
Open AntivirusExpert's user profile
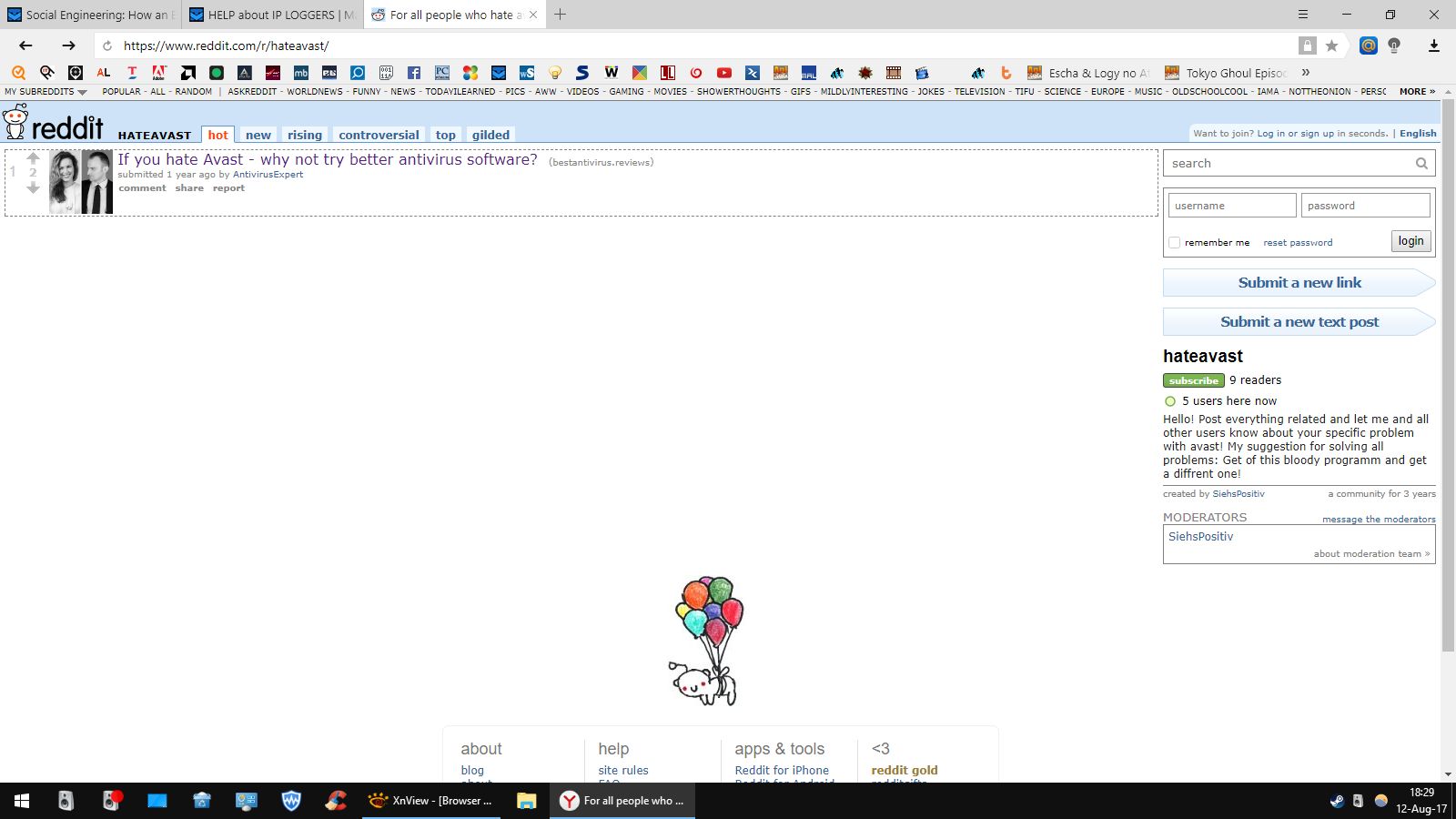(268, 175)
